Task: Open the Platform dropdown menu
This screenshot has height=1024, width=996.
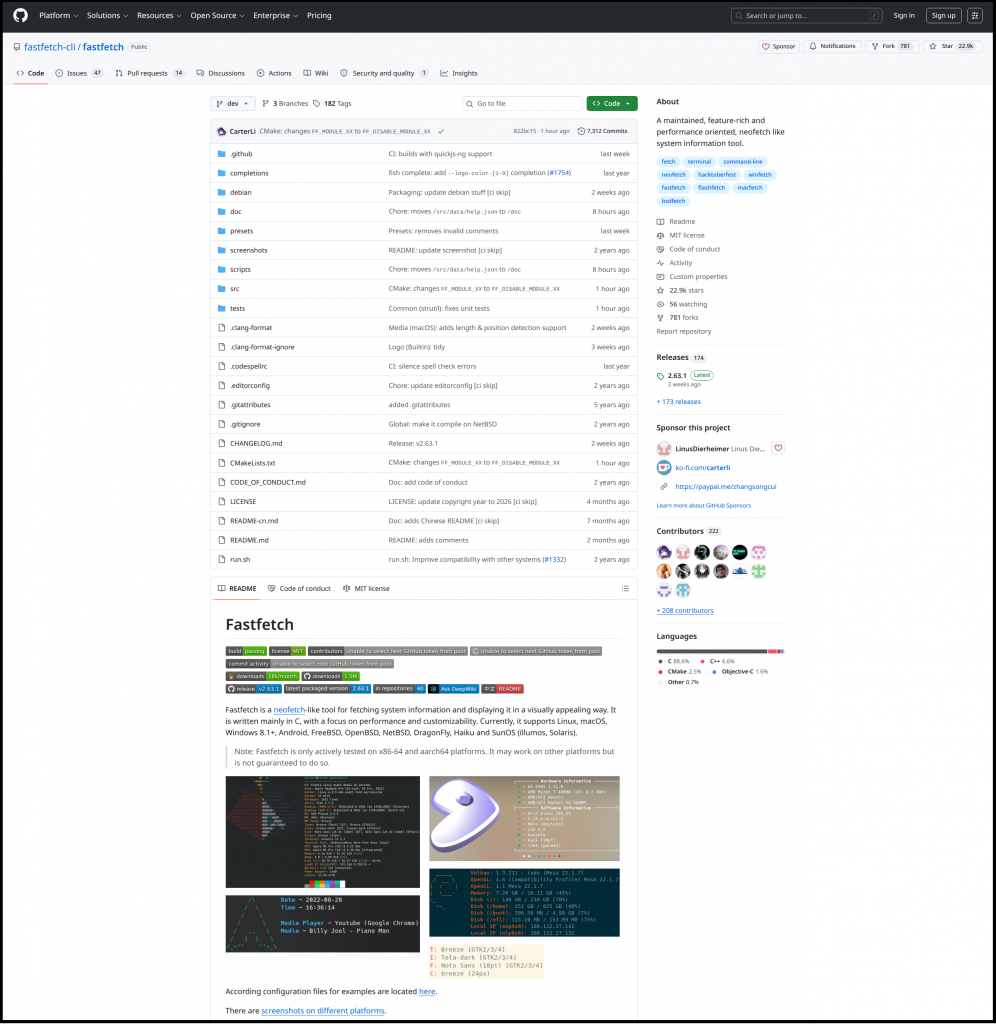Action: [x=58, y=15]
